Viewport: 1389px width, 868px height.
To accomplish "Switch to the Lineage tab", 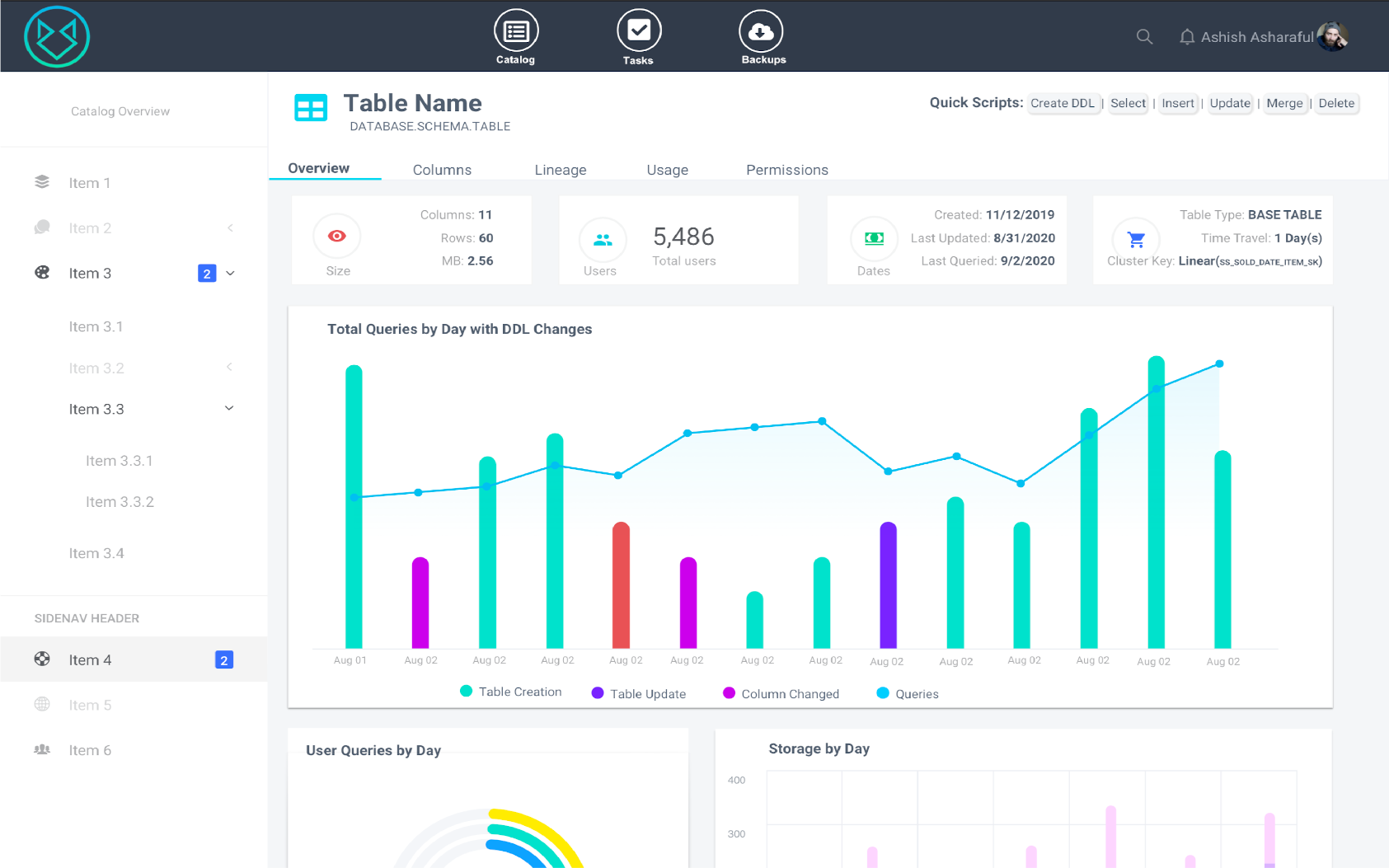I will [x=561, y=170].
